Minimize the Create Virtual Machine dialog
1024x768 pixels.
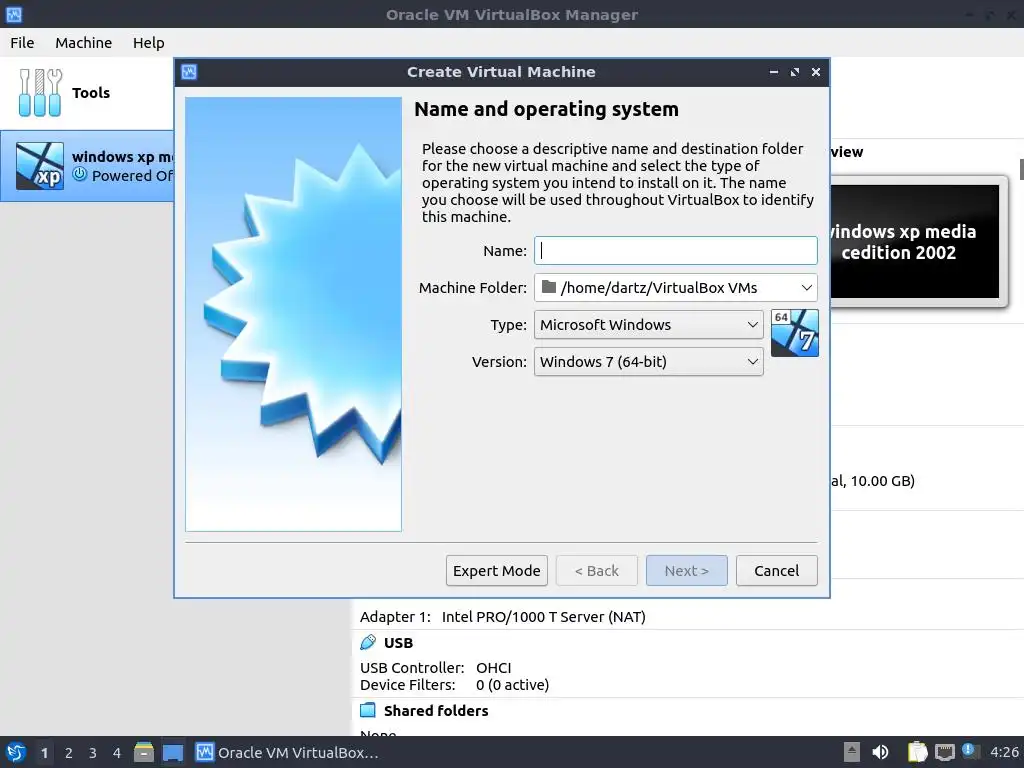pos(774,72)
